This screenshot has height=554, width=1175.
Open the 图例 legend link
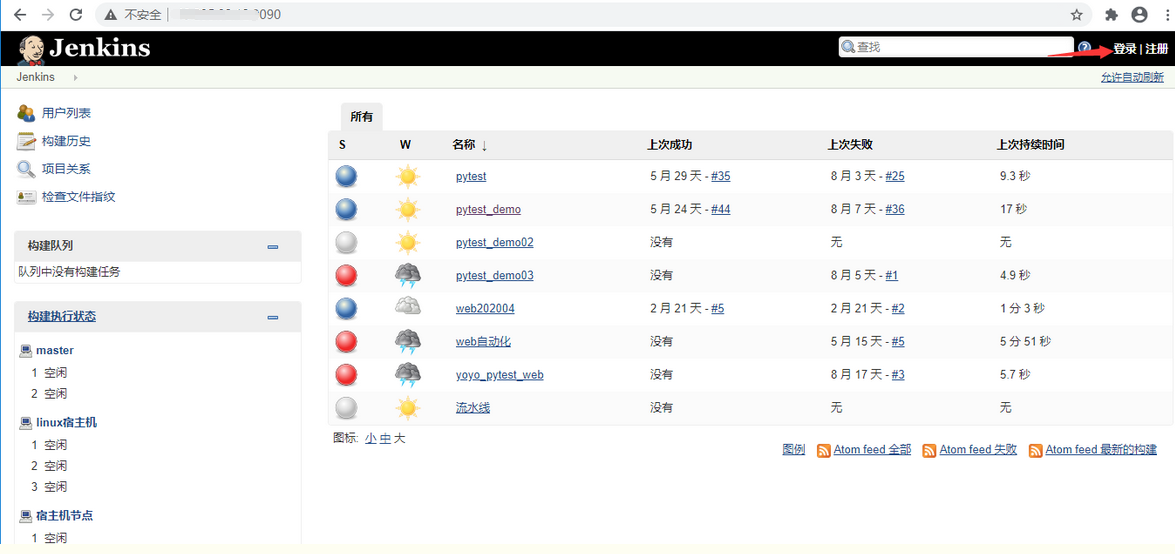(x=794, y=450)
